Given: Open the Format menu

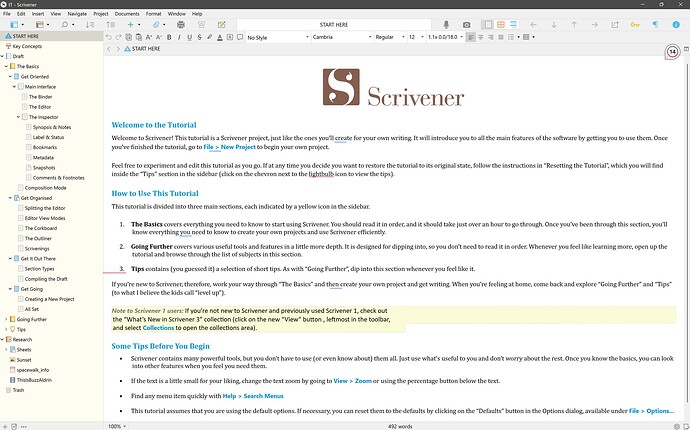Looking at the screenshot, I should coord(154,14).
